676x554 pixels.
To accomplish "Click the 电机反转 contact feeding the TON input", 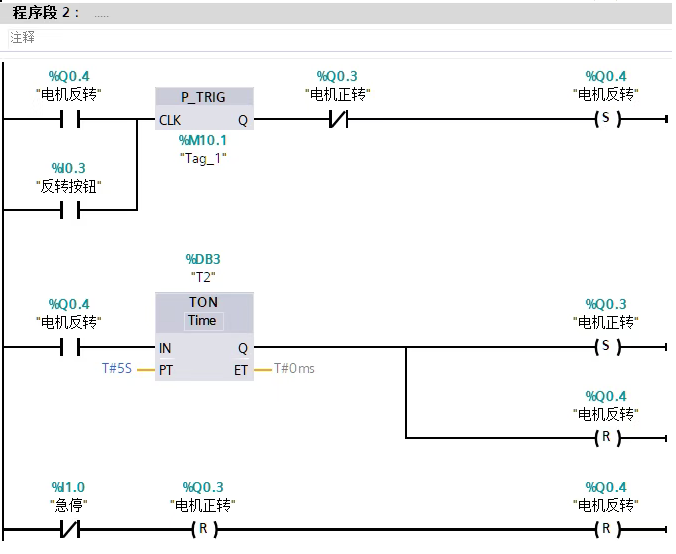I will coord(70,348).
